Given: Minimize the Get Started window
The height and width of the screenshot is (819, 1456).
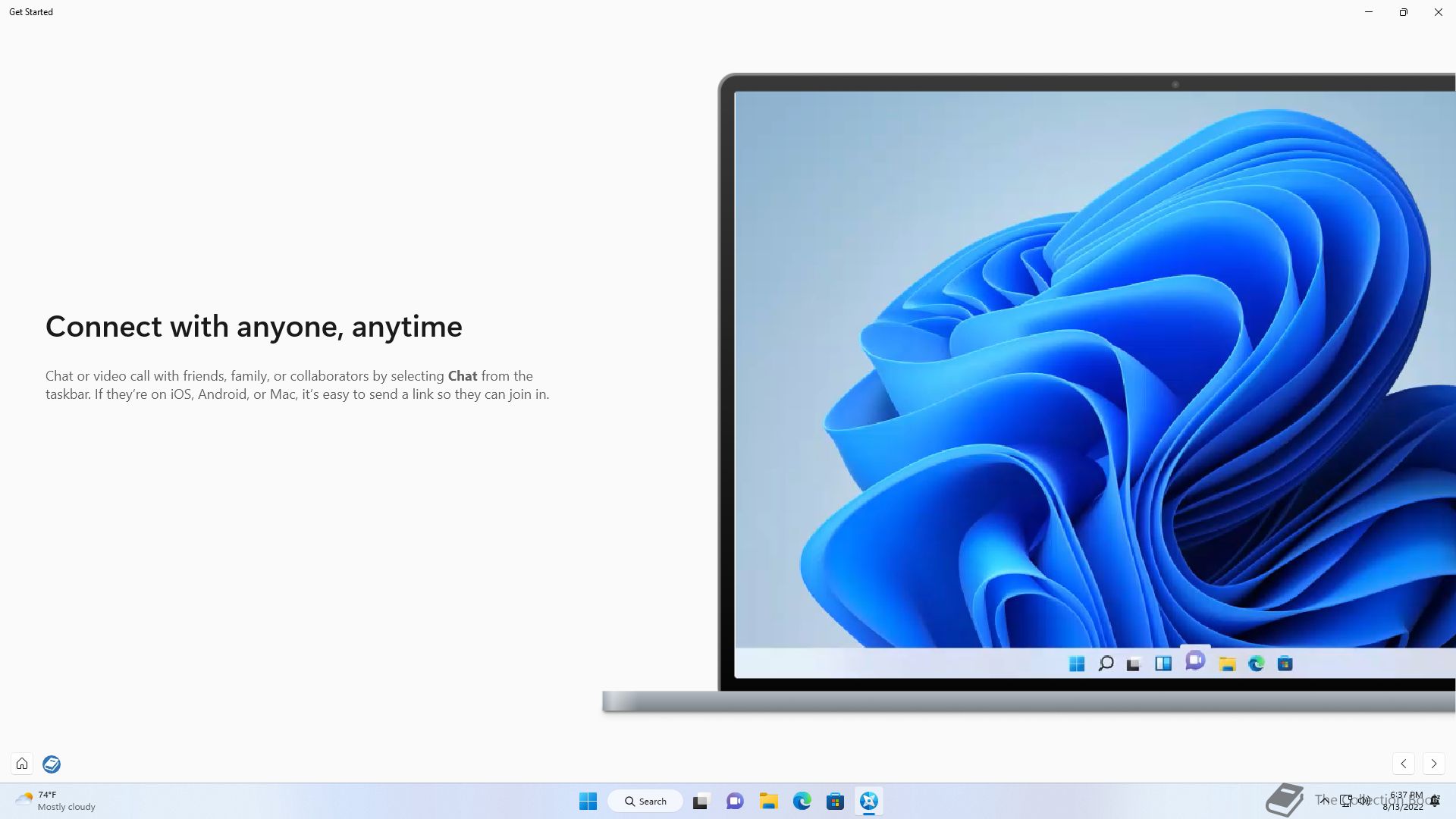Looking at the screenshot, I should (x=1368, y=12).
